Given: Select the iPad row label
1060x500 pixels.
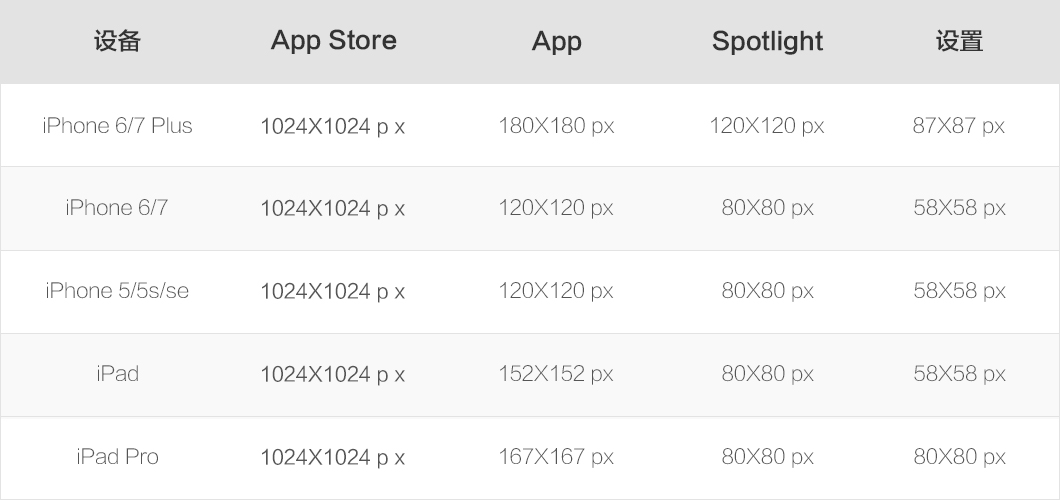Looking at the screenshot, I should (x=117, y=374).
